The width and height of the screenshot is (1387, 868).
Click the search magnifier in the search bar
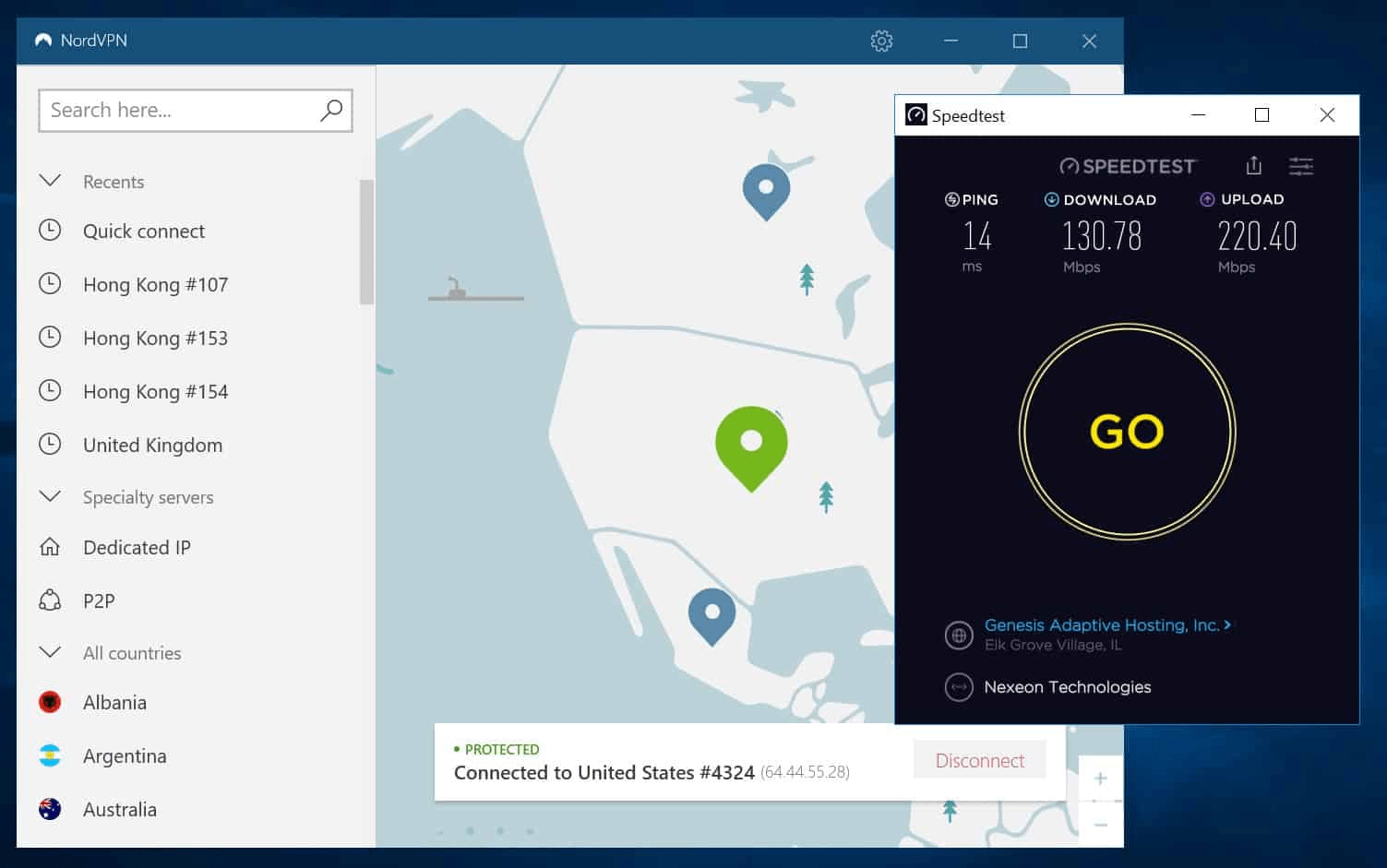330,110
